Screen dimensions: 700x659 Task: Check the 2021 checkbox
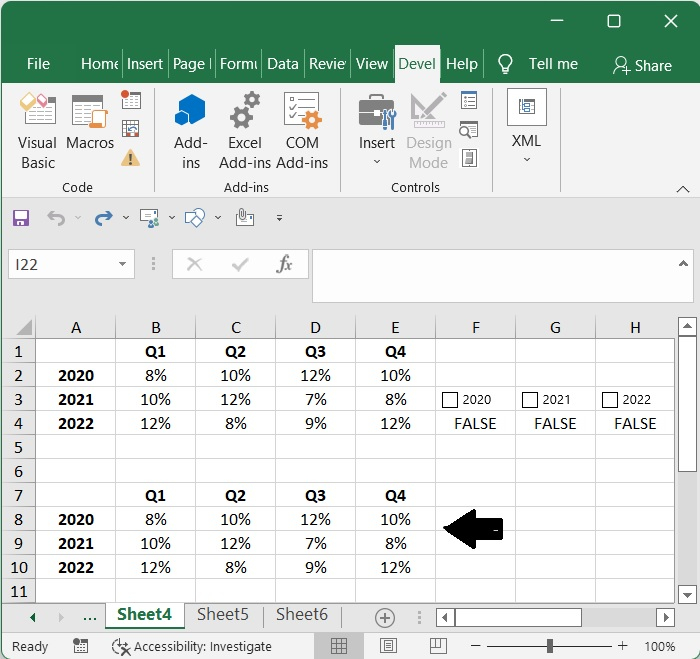click(x=530, y=400)
